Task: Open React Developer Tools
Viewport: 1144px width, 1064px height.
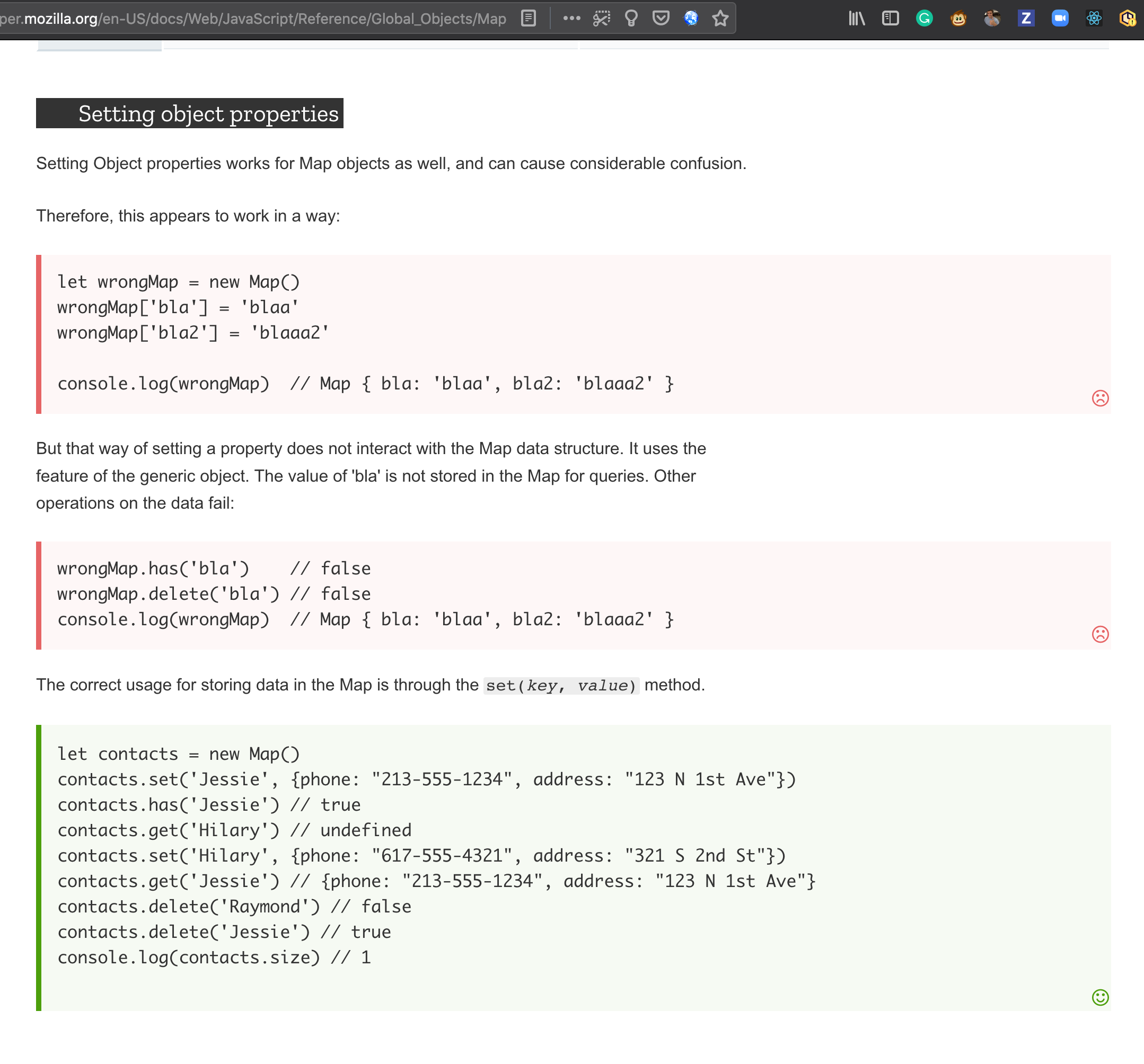Action: pos(1095,18)
